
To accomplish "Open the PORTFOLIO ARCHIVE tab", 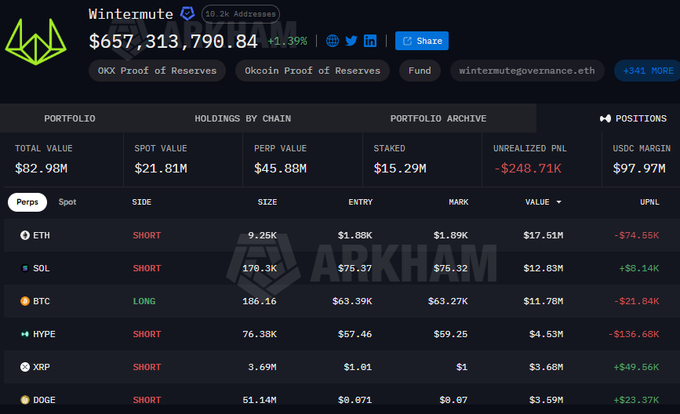I will tap(438, 118).
